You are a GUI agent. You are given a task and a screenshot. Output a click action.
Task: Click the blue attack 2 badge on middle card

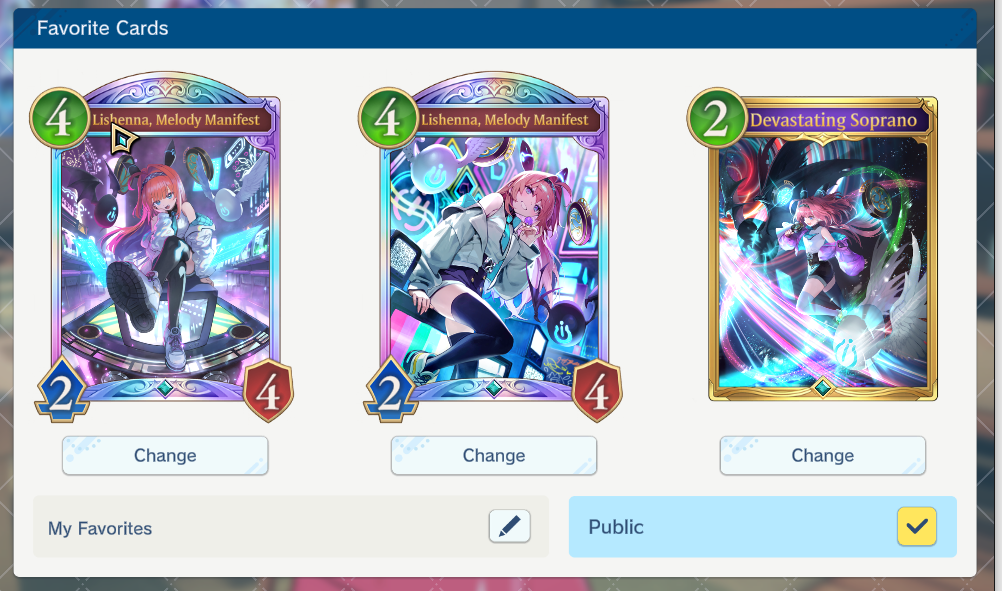coord(390,390)
